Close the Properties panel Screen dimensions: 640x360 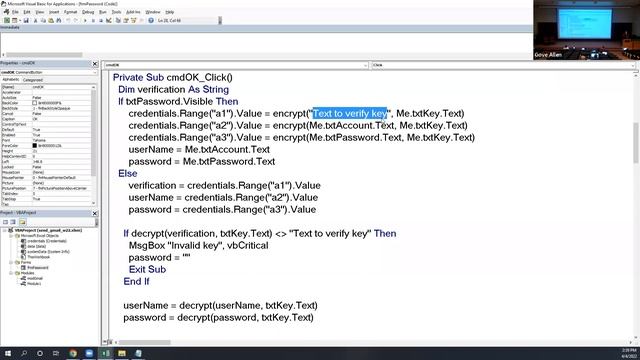pyautogui.click(x=95, y=64)
